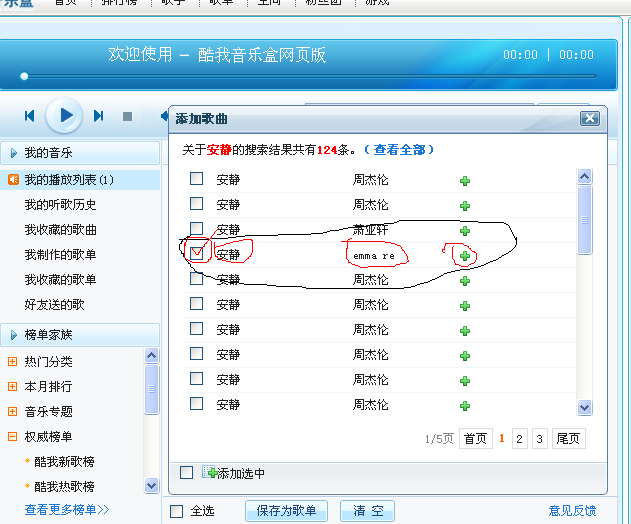631x524 pixels.
Task: Click 查看更多榜单>> link
Action: pyautogui.click(x=66, y=510)
